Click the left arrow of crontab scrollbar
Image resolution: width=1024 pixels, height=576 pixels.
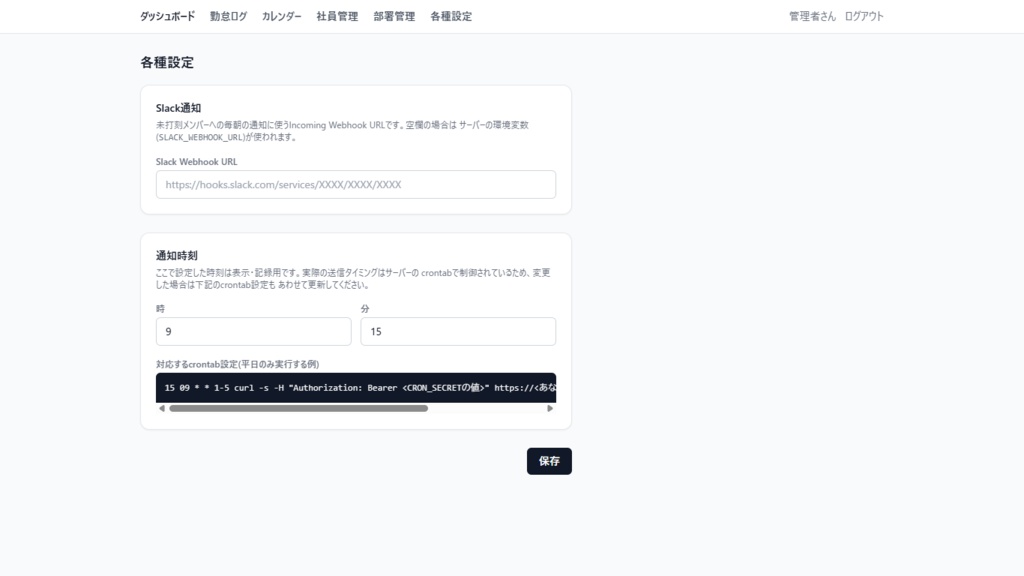(161, 408)
